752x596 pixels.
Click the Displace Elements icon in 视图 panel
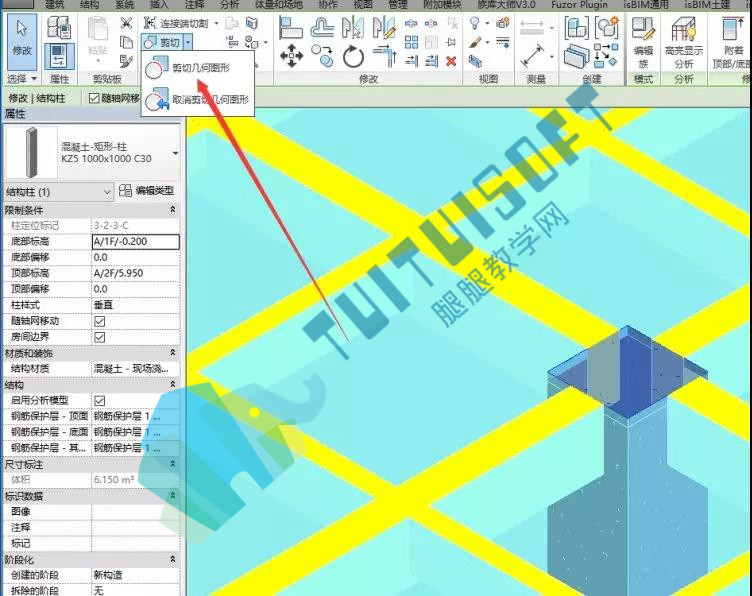(x=503, y=23)
